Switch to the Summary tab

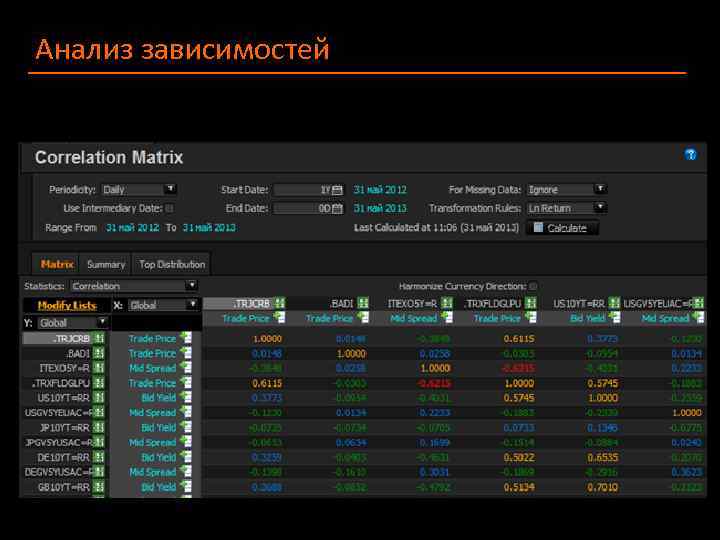106,264
